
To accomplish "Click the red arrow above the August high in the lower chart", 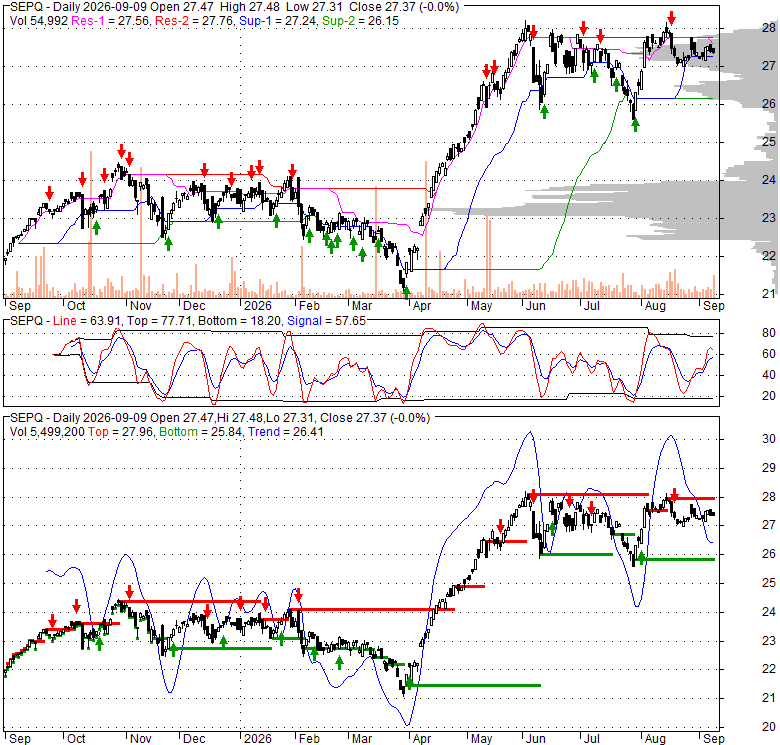I will coord(674,494).
